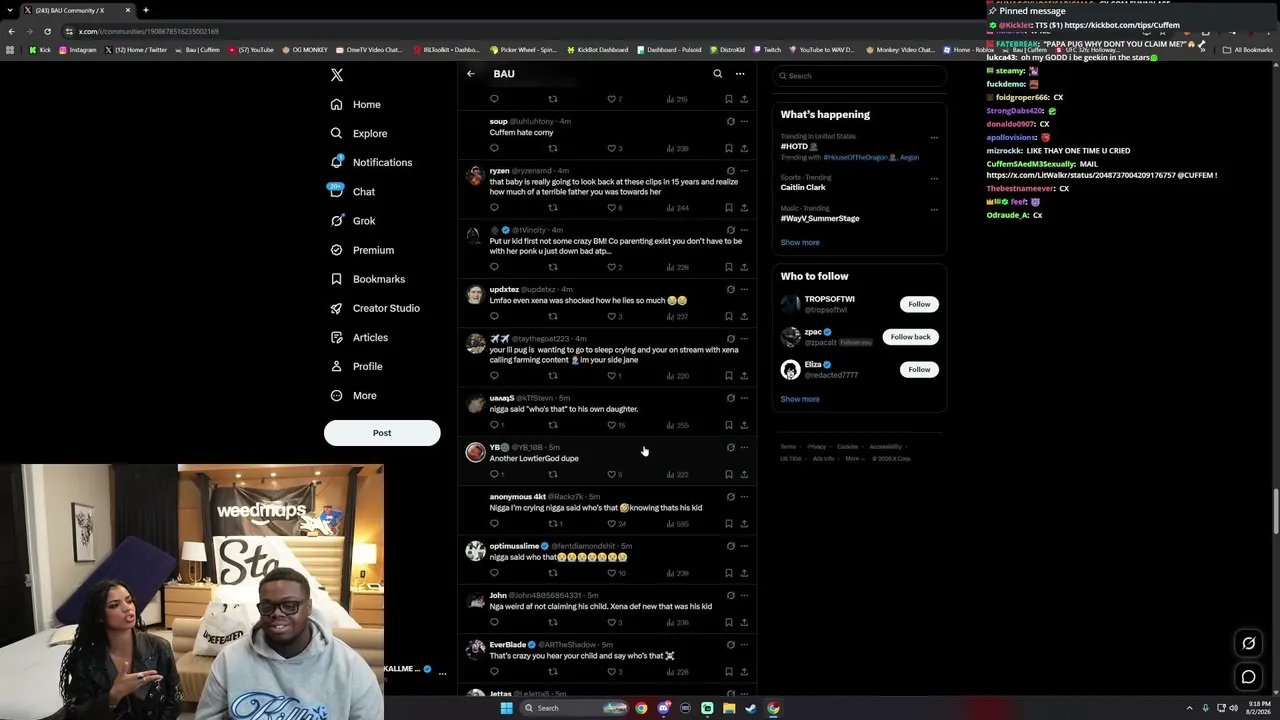This screenshot has height=720, width=1280.
Task: Reply to ryzen's post about the baby
Action: (494, 208)
